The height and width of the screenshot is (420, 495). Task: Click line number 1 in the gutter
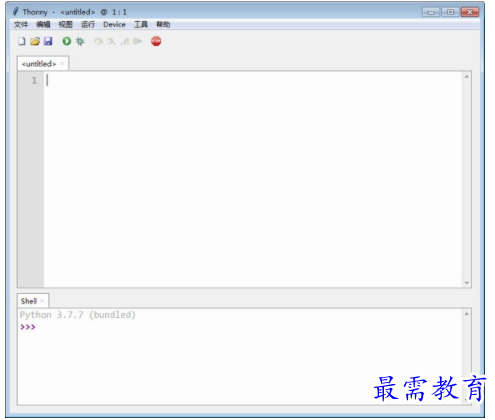[x=34, y=80]
